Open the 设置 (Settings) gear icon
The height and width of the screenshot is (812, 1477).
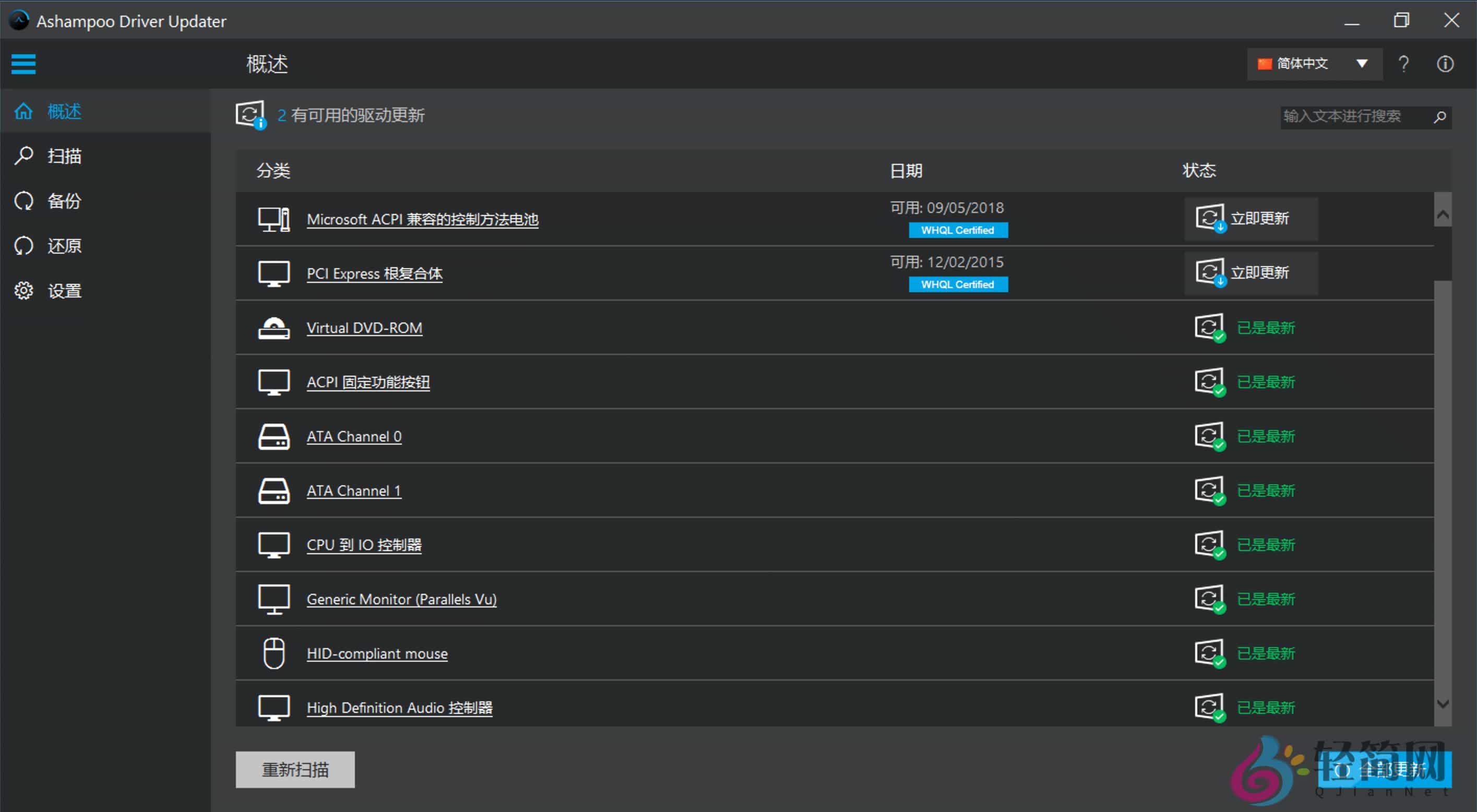tap(23, 291)
